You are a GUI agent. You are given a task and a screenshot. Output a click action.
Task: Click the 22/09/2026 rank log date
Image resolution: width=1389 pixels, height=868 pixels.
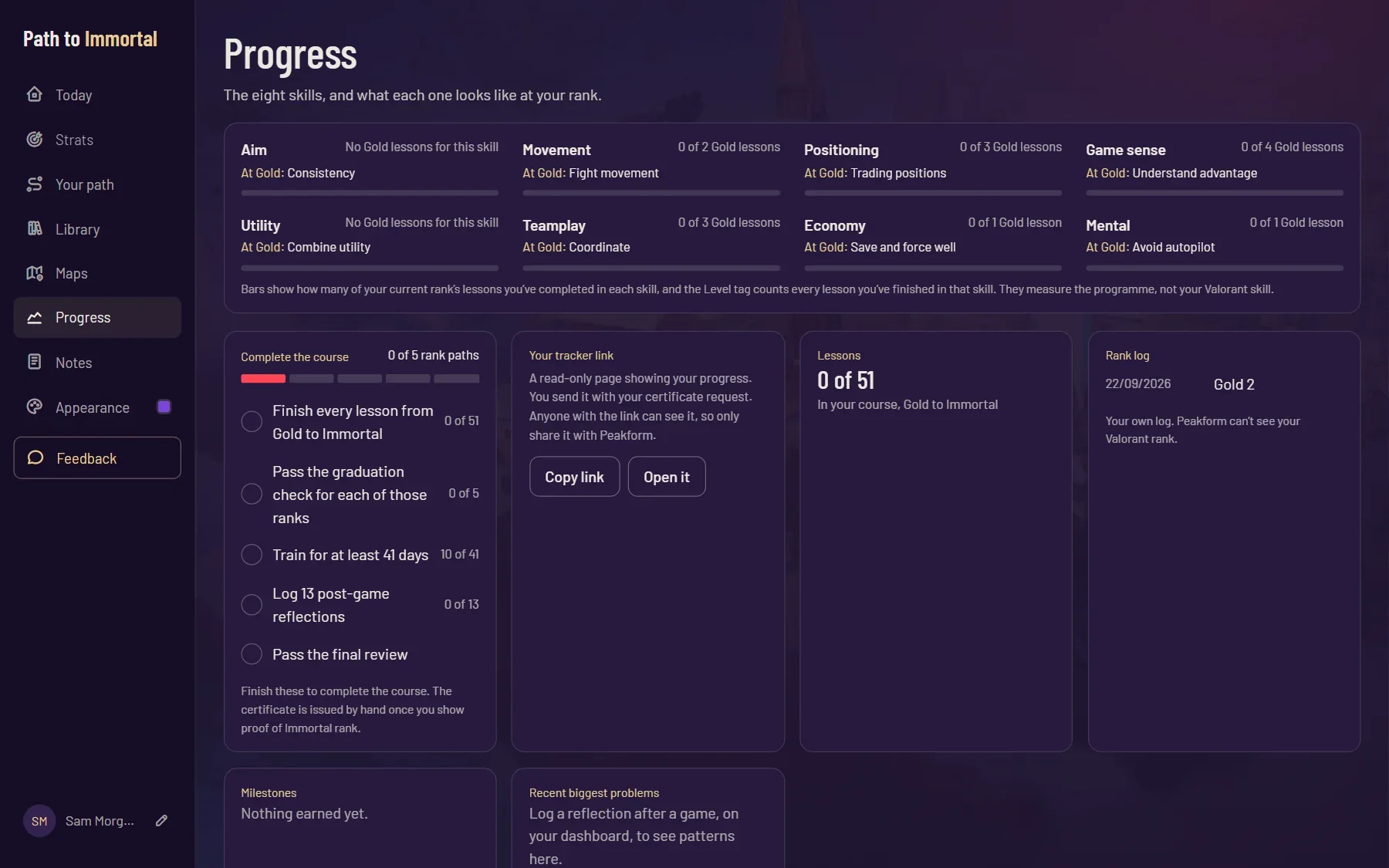coord(1137,383)
